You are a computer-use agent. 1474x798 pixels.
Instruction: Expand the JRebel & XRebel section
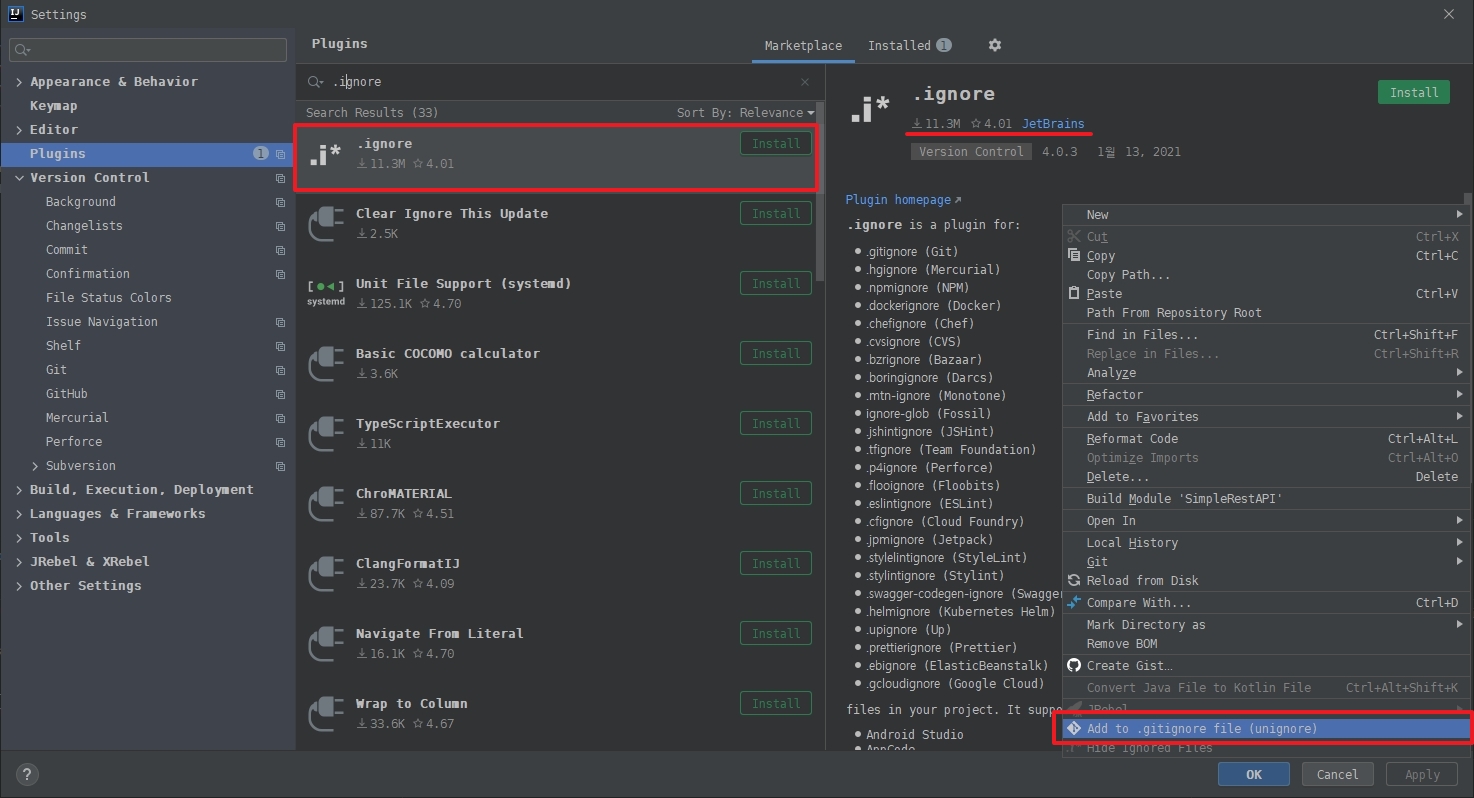click(x=19, y=562)
